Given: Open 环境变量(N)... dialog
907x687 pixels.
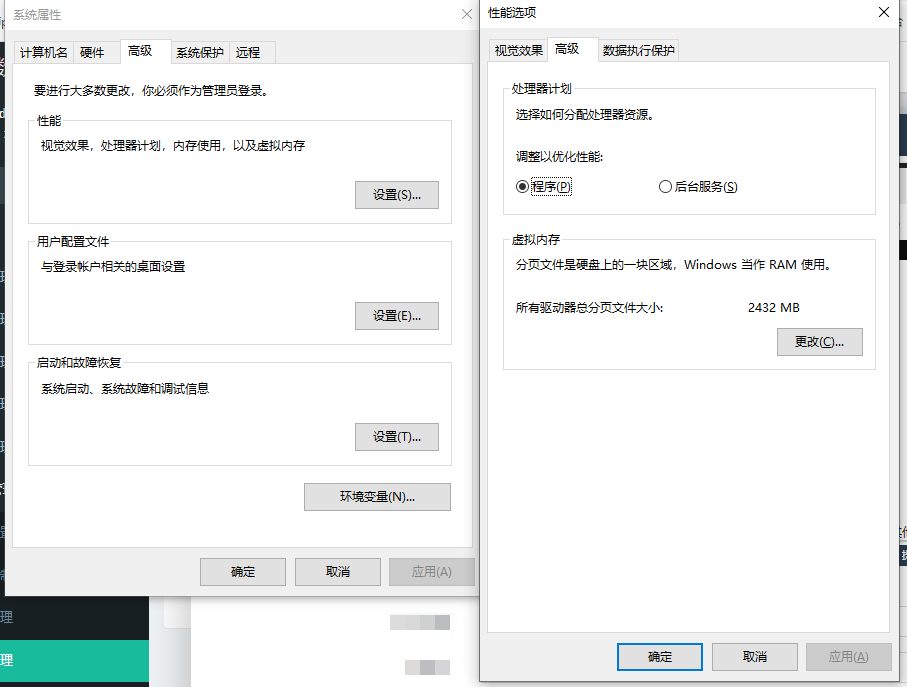Looking at the screenshot, I should pos(377,497).
